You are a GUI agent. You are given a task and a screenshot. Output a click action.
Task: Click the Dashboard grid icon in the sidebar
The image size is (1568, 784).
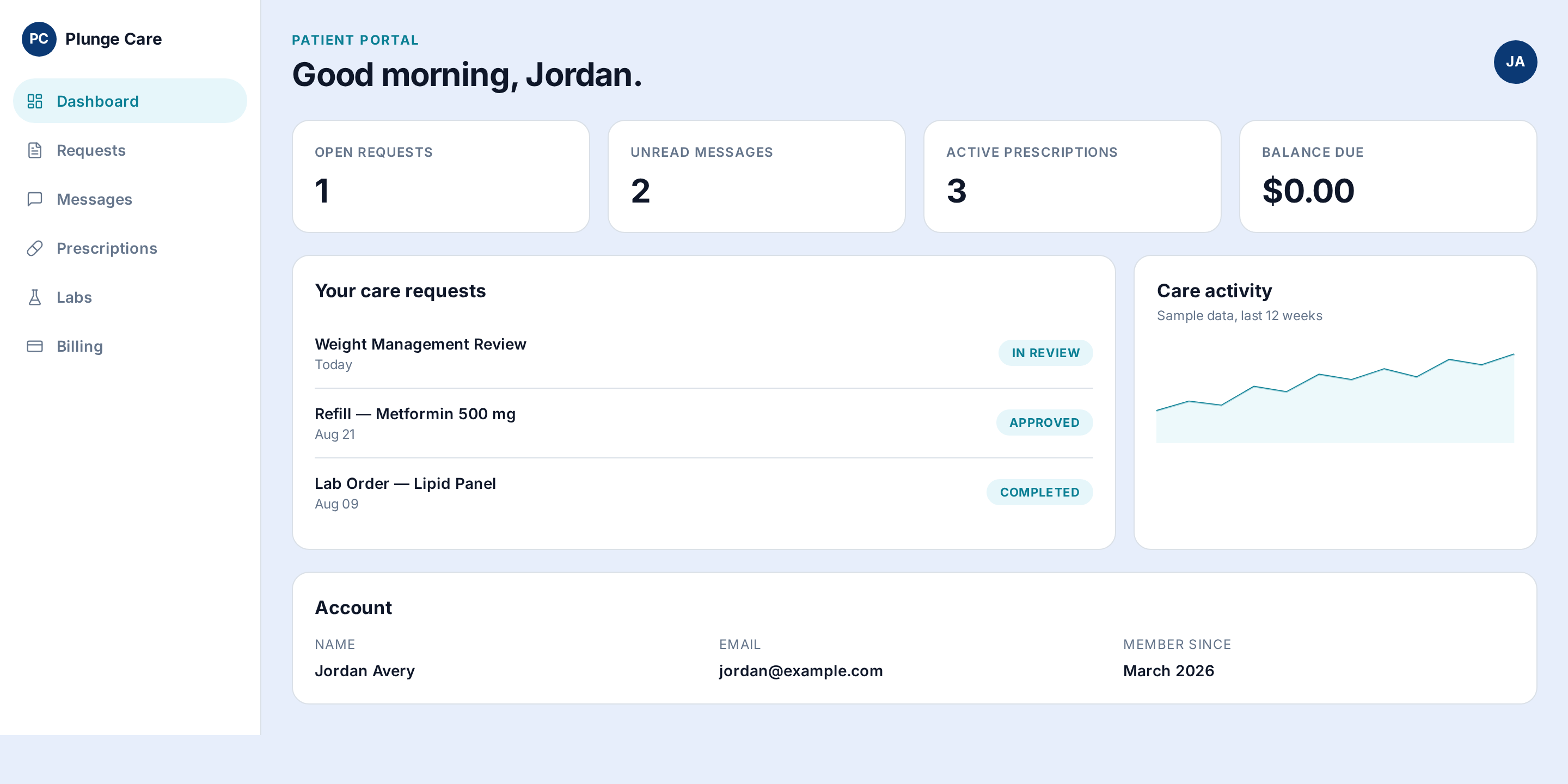click(35, 101)
